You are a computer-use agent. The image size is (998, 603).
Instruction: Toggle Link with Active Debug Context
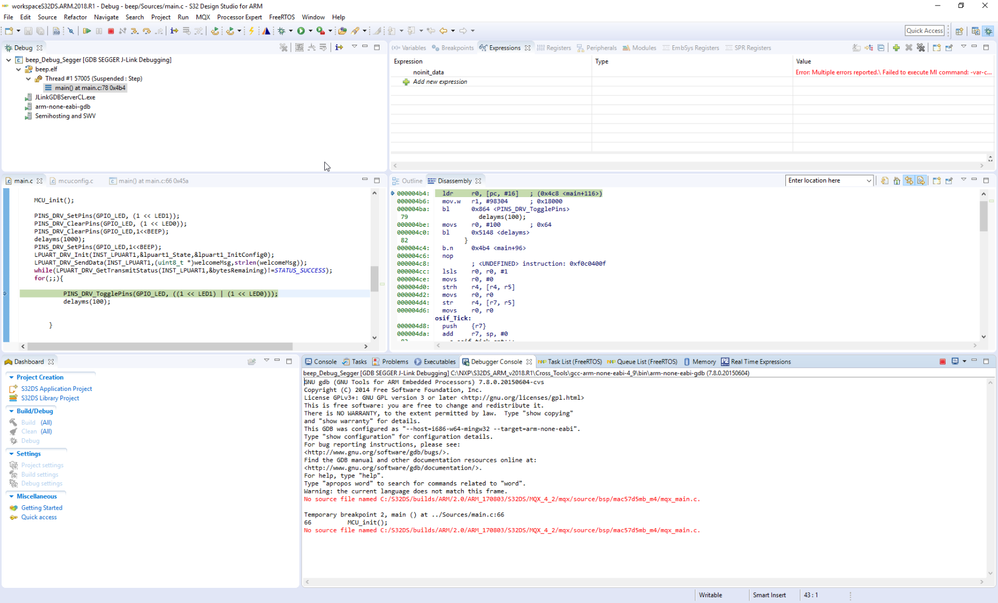[x=909, y=181]
